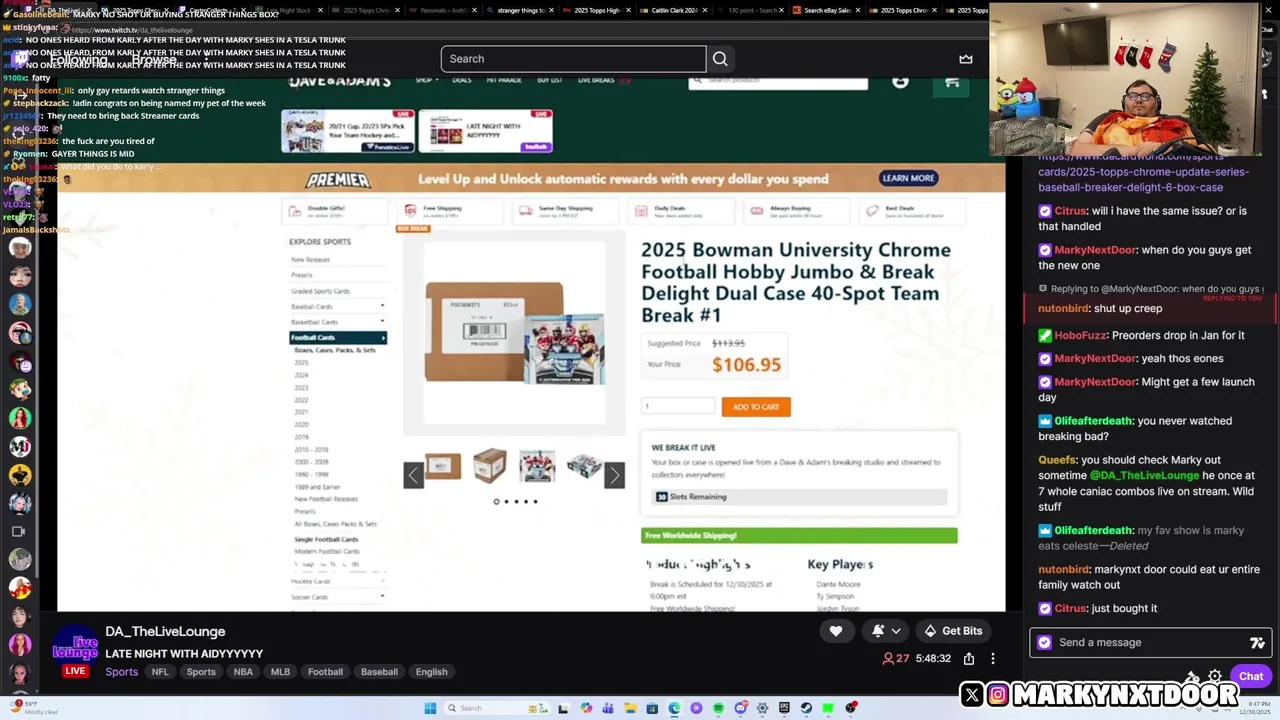Open Graded Sports Cards category
The height and width of the screenshot is (720, 1280).
tap(320, 291)
